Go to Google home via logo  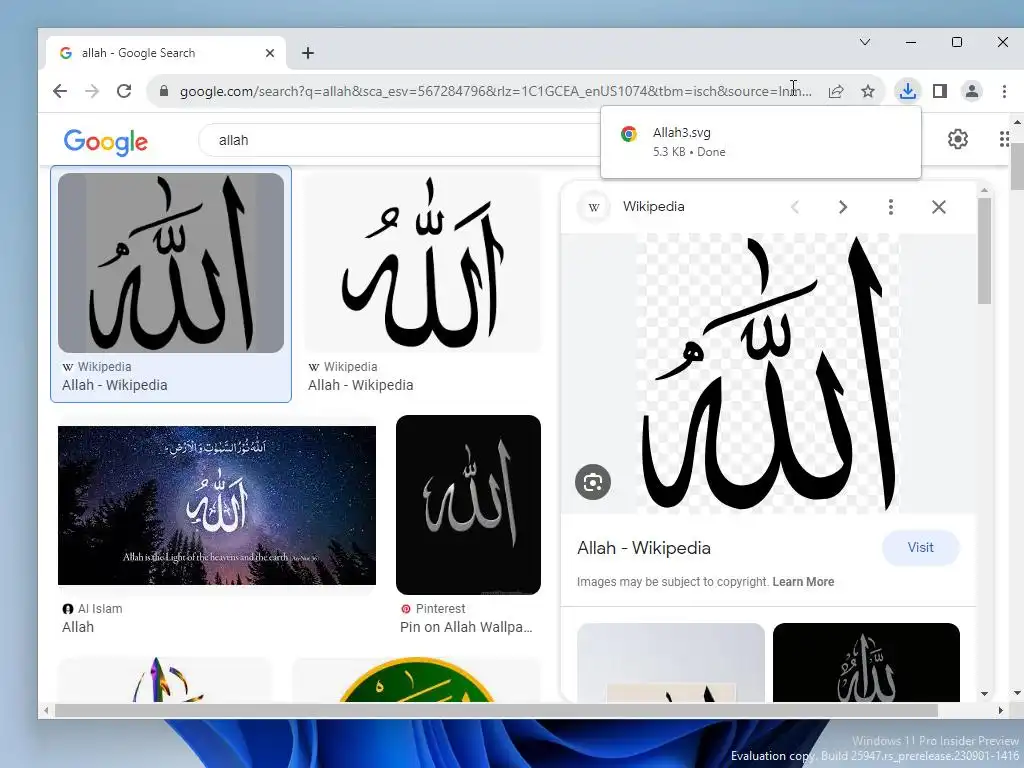tap(106, 141)
